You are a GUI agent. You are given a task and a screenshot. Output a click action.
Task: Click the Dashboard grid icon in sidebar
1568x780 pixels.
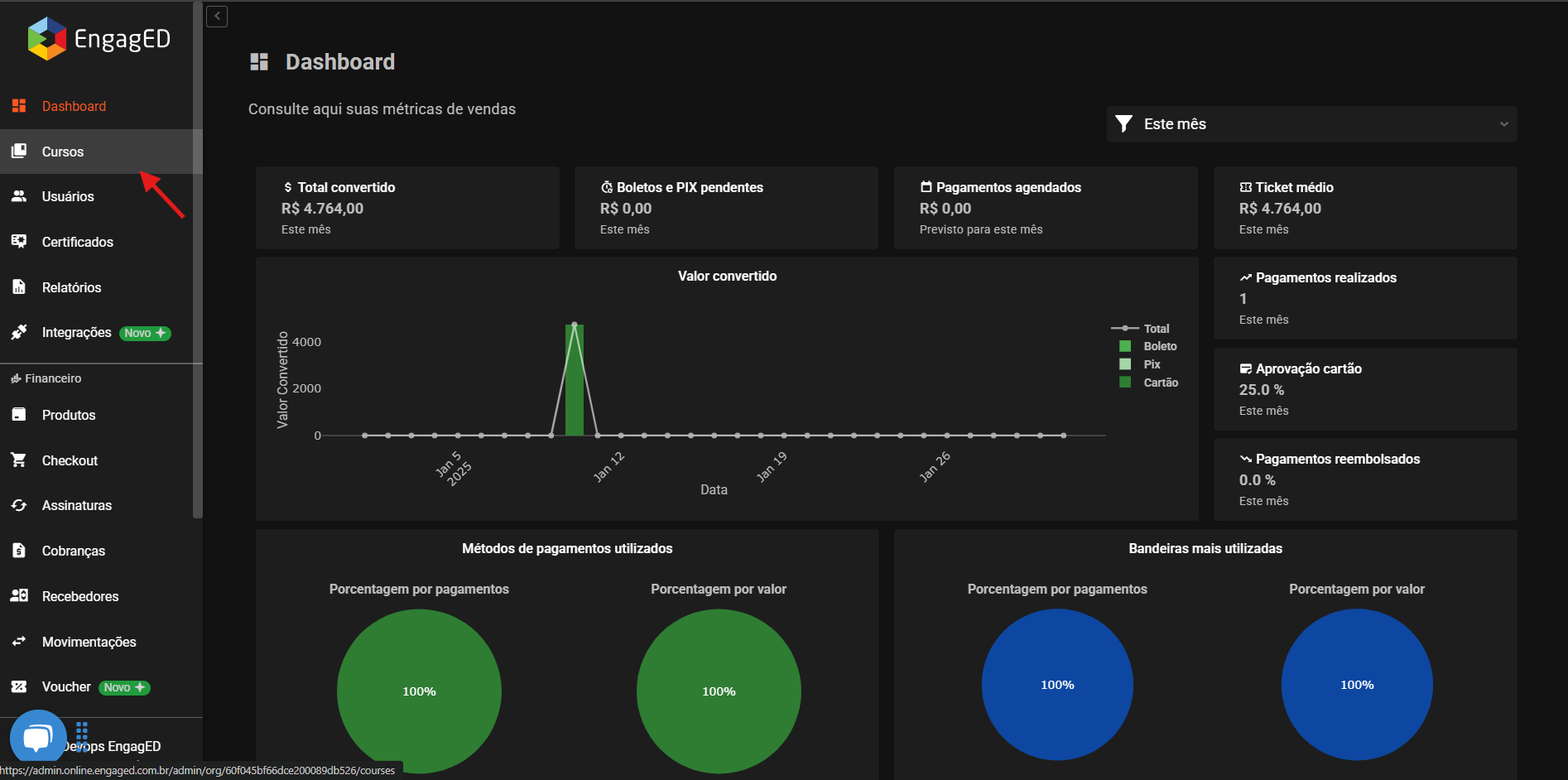tap(18, 106)
